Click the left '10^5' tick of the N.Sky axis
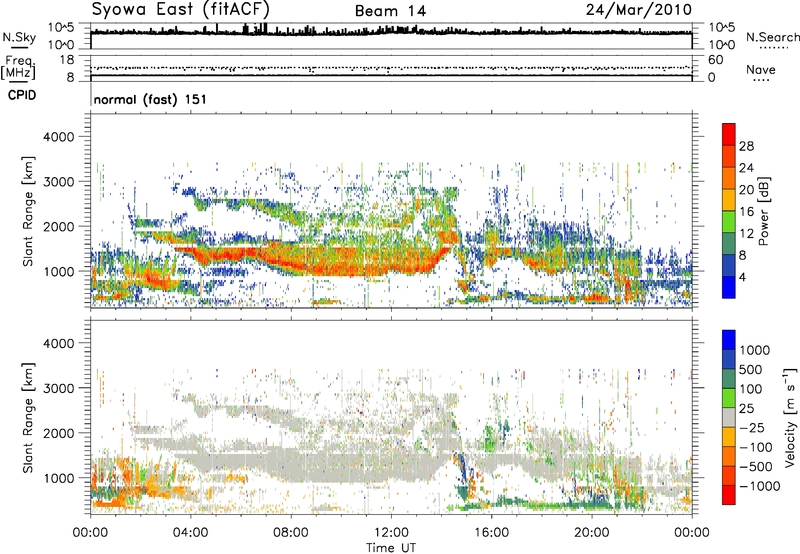Viewport: 800px width, 554px height. [61, 27]
